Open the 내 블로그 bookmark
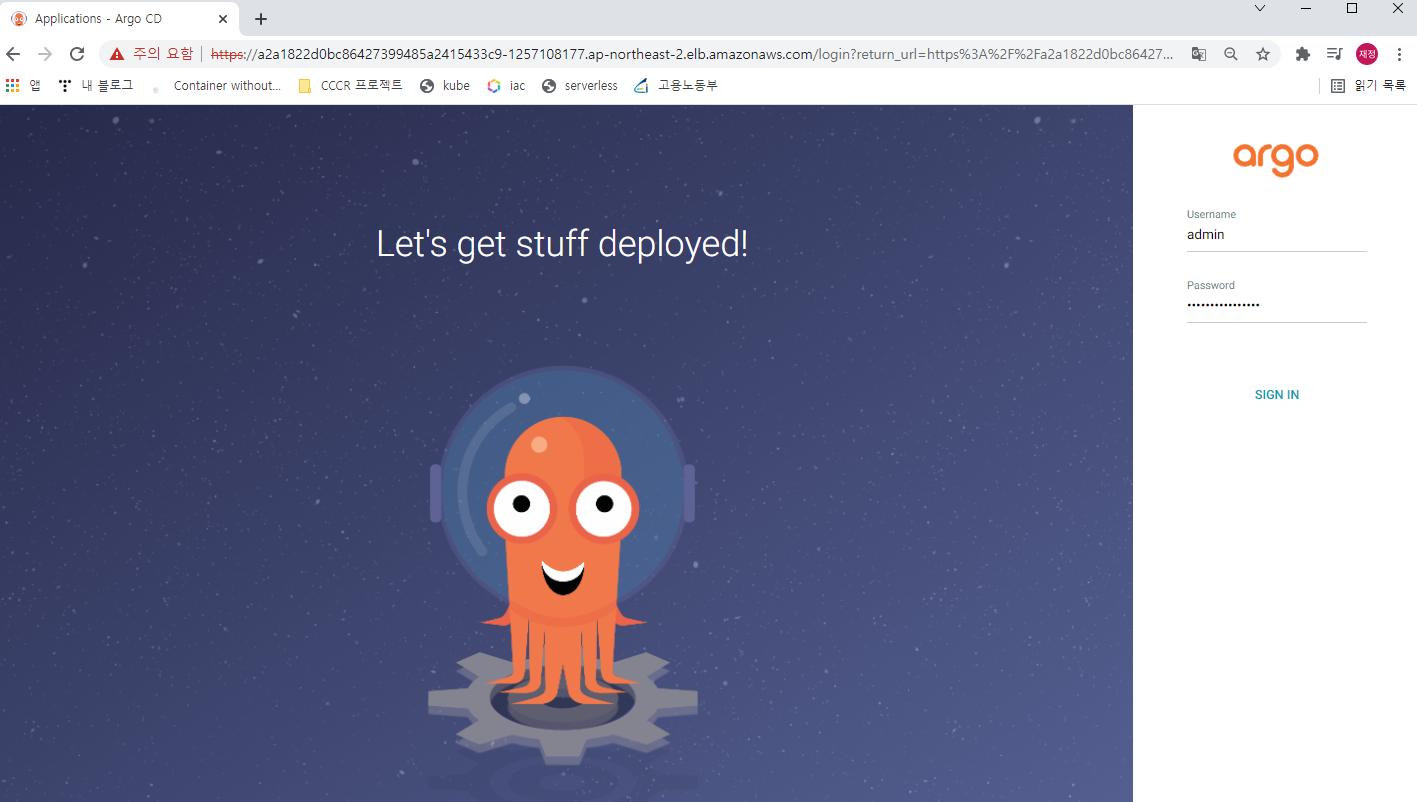Screen dimensions: 1417x802 click(96, 86)
